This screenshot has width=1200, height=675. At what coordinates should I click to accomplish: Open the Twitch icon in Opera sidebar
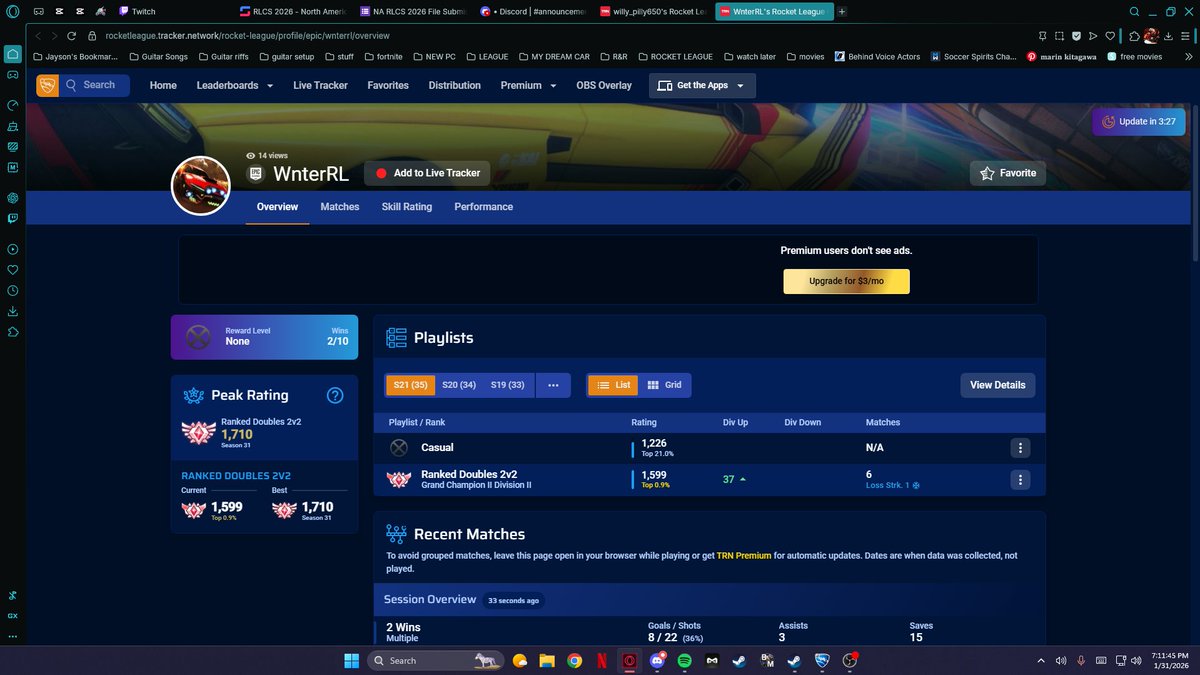13,217
